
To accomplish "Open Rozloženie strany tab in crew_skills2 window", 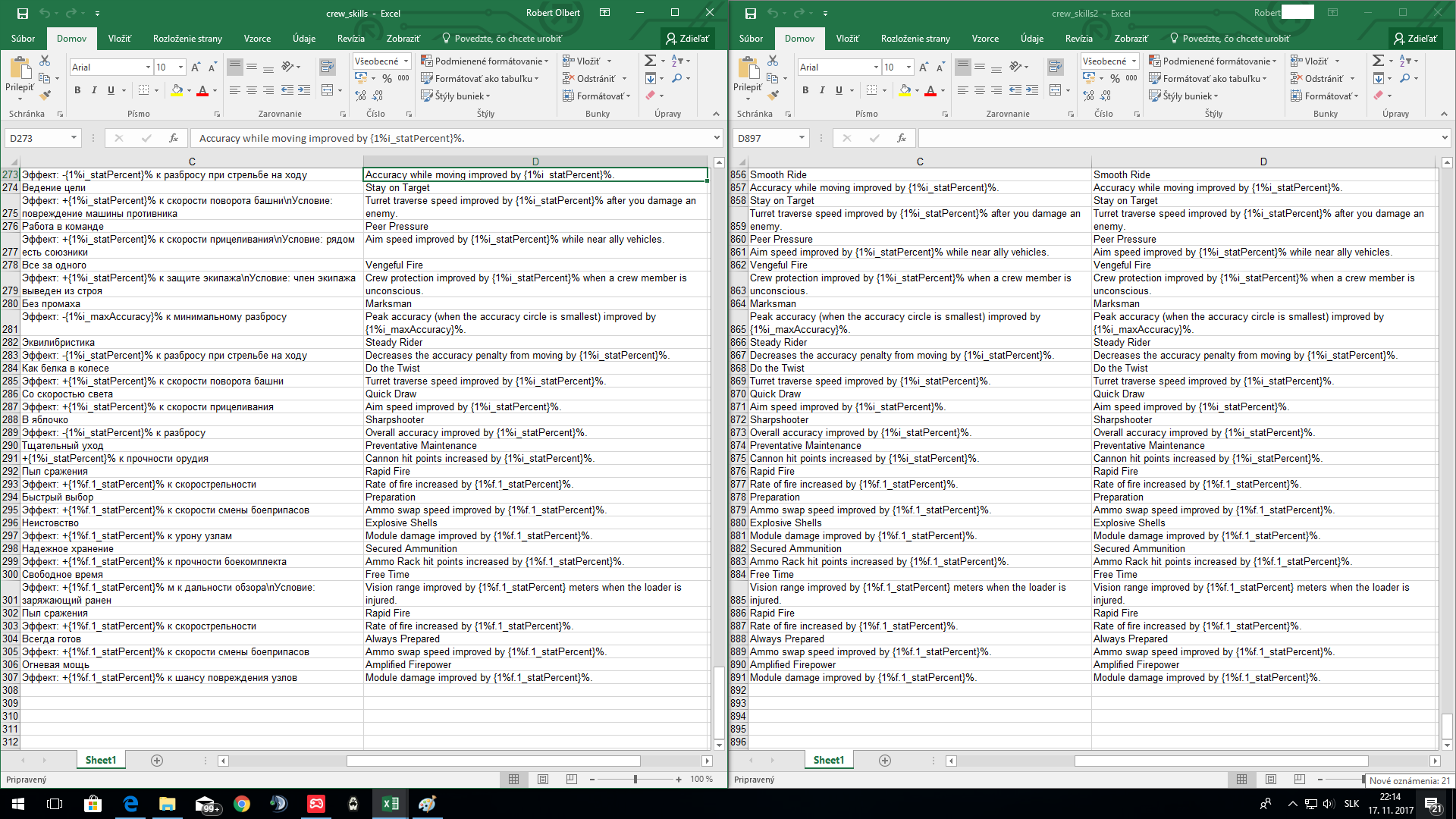I will pyautogui.click(x=915, y=39).
